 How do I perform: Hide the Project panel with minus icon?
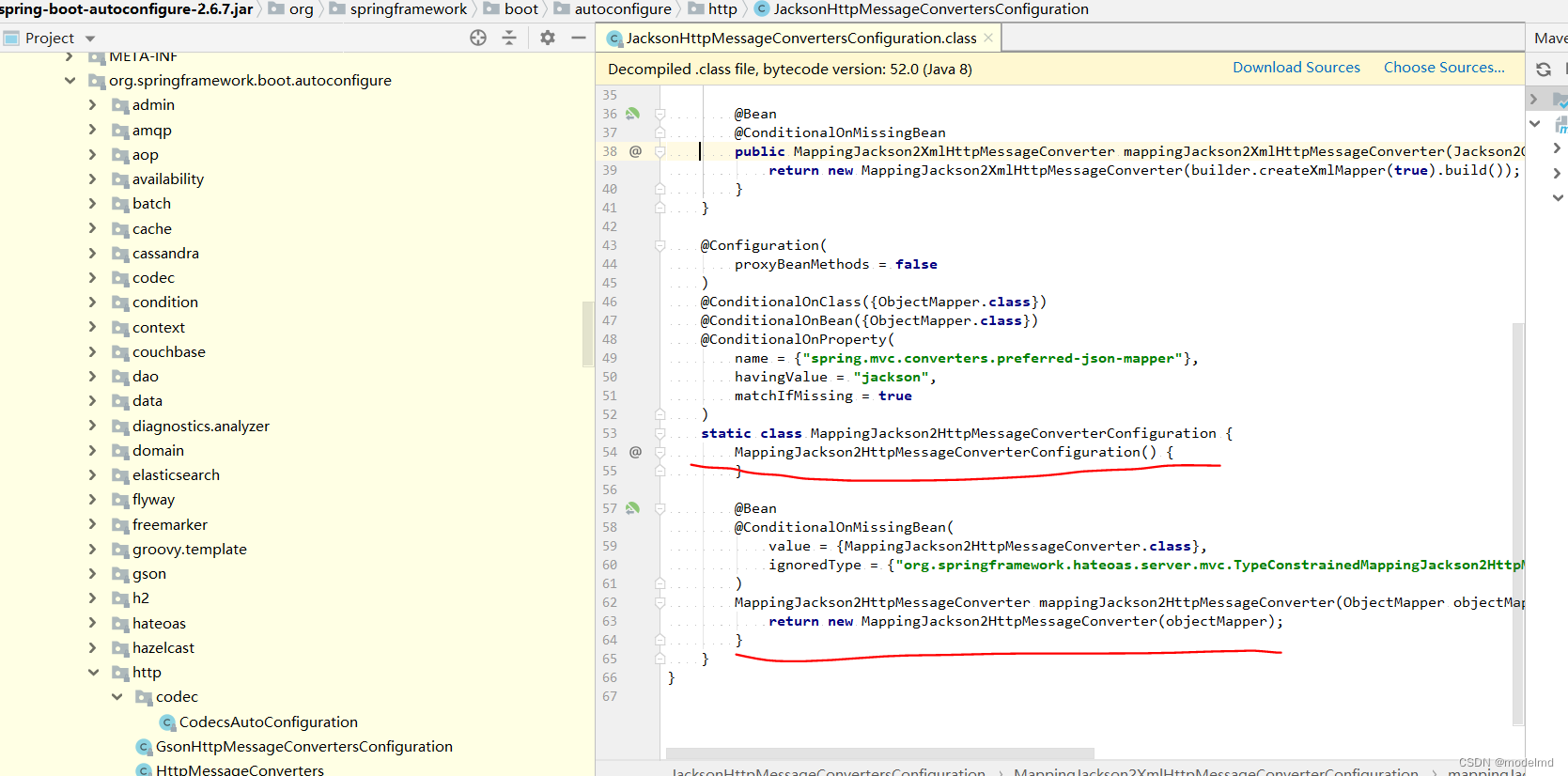coord(579,38)
